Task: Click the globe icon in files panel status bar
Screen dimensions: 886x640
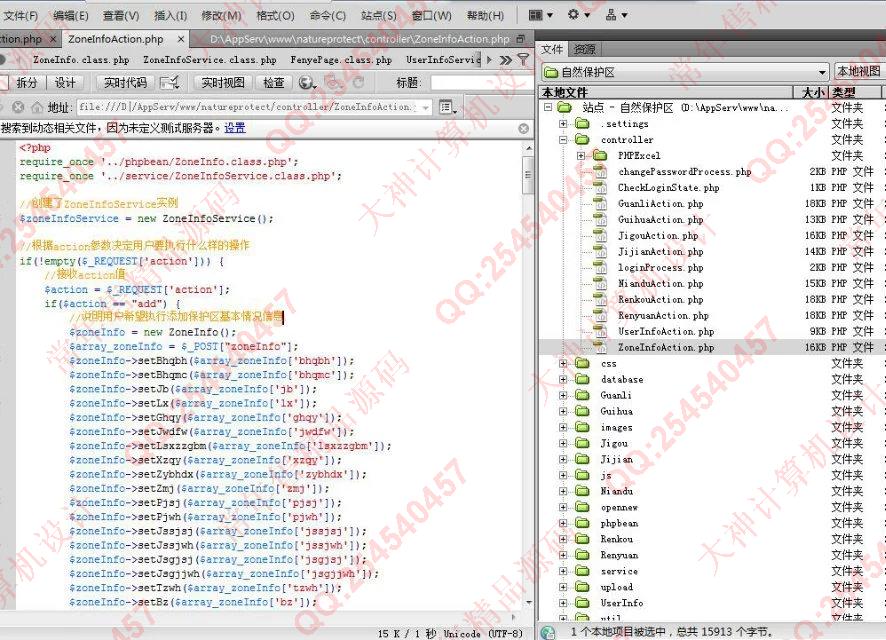Action: [x=548, y=632]
